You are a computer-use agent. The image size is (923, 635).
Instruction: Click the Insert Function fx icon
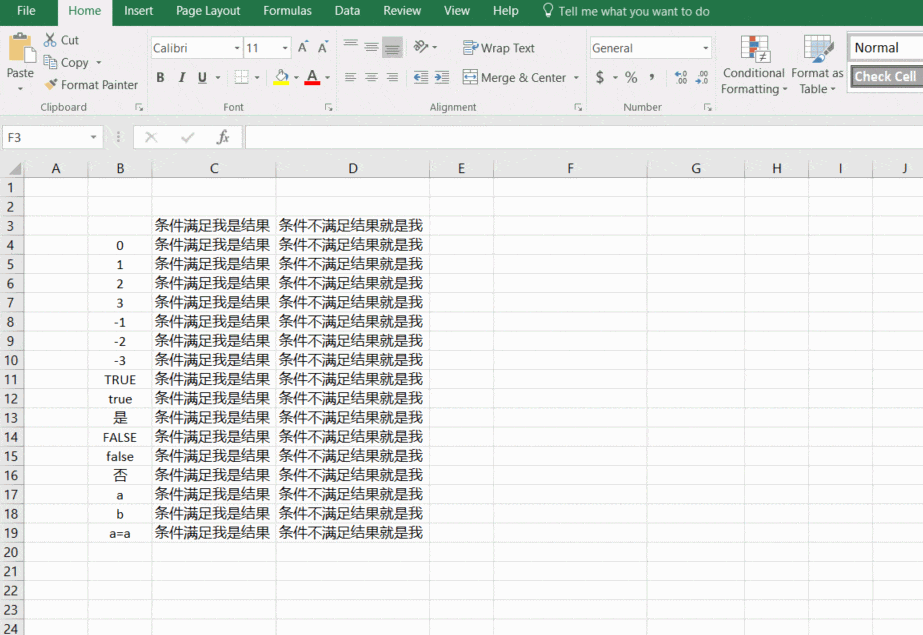223,137
